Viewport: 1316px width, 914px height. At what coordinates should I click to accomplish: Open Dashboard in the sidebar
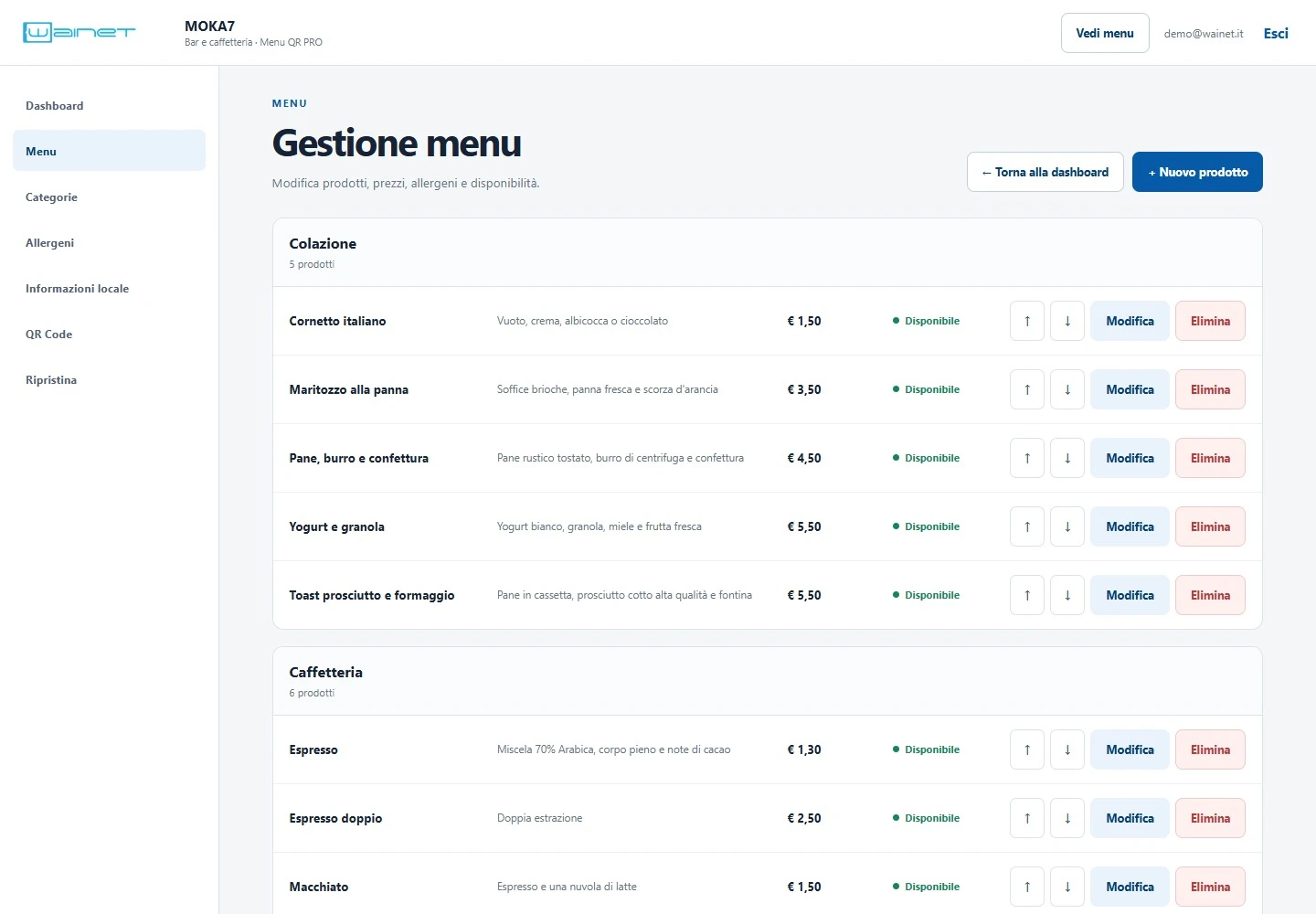tap(109, 106)
